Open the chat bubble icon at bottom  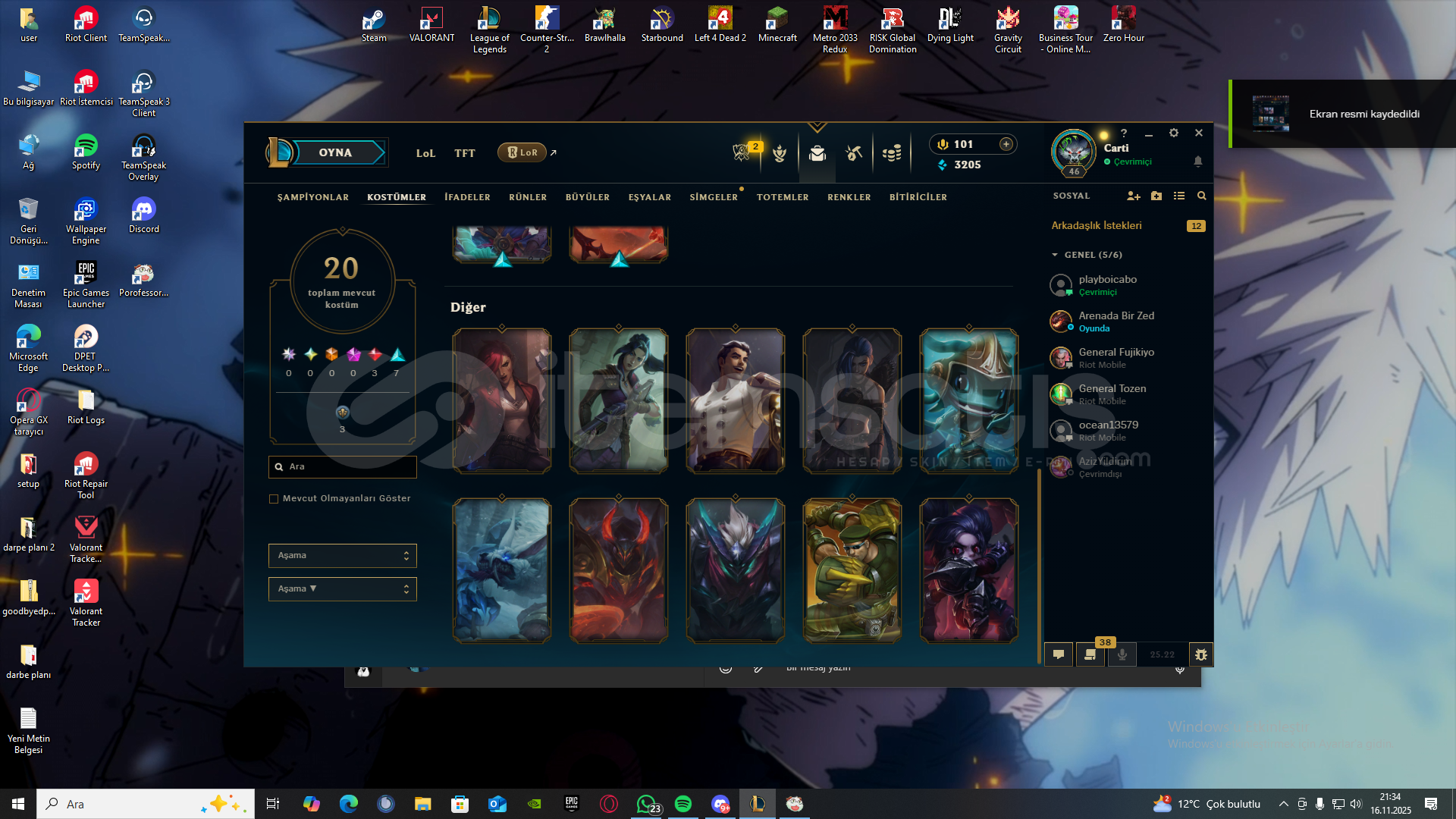[1059, 654]
